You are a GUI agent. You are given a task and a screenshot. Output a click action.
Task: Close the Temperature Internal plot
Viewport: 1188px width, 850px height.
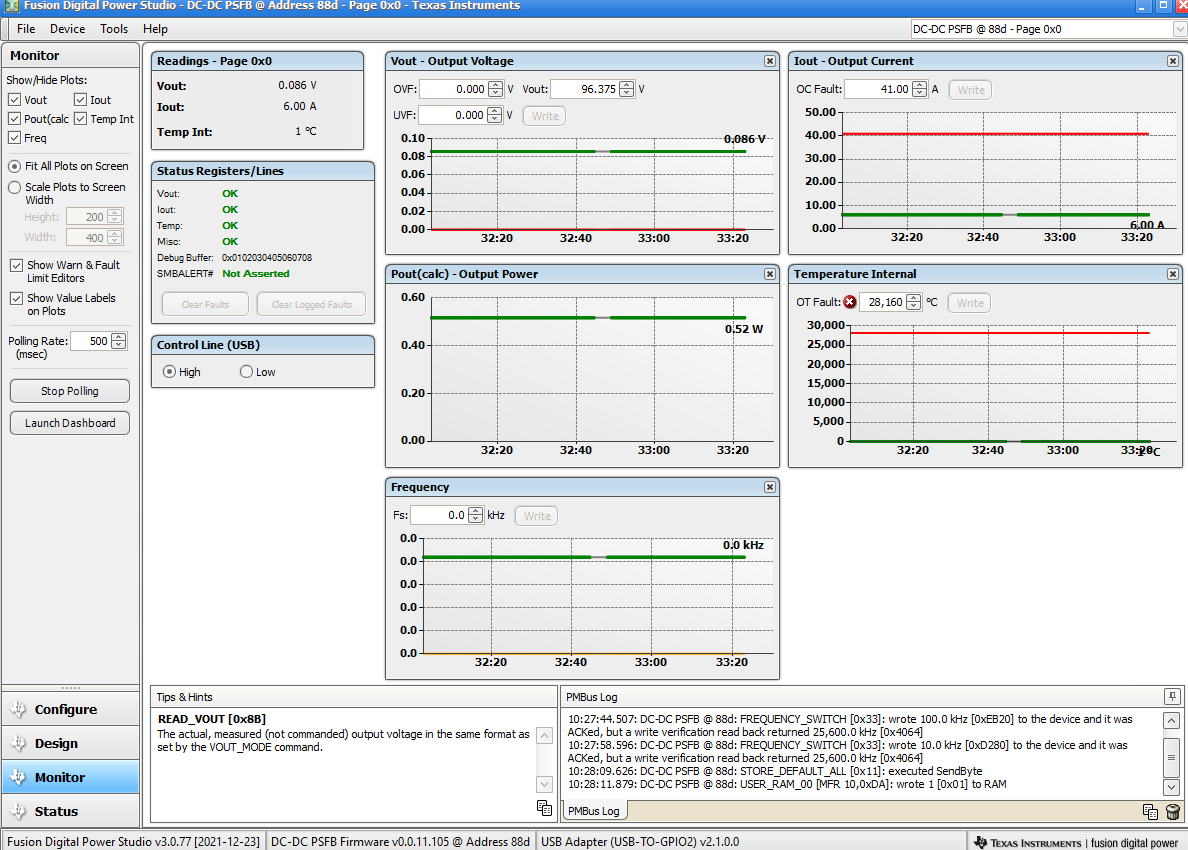(x=1173, y=273)
